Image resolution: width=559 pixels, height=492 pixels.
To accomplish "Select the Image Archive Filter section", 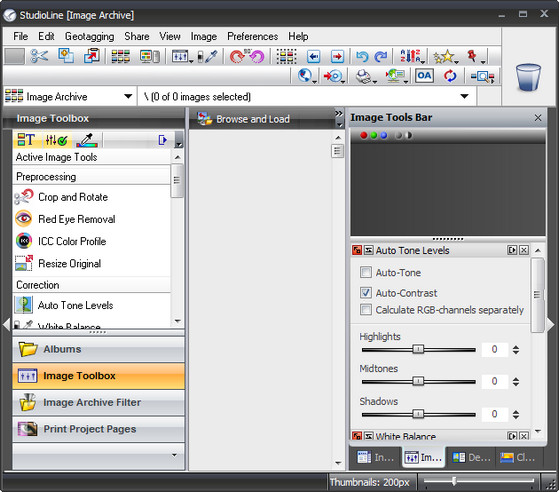I will point(98,402).
